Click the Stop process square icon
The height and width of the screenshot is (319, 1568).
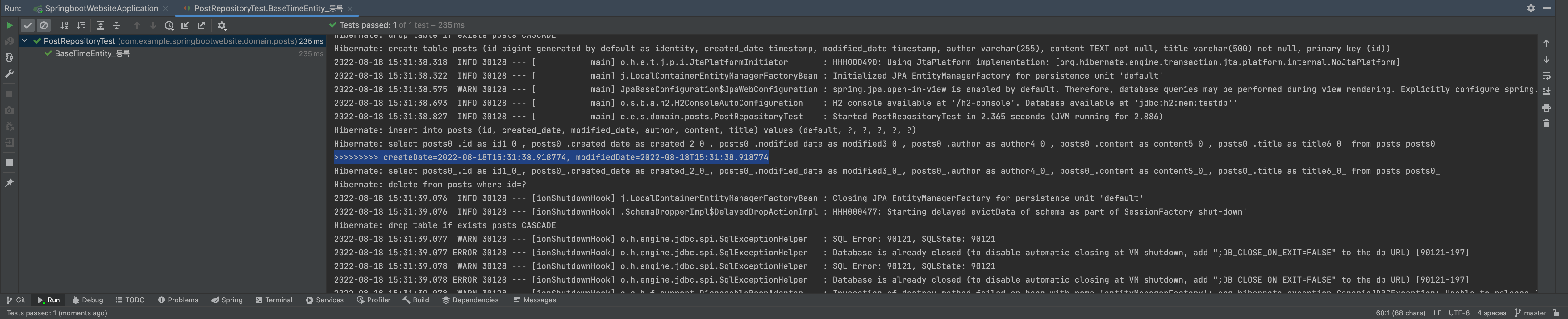[x=9, y=94]
